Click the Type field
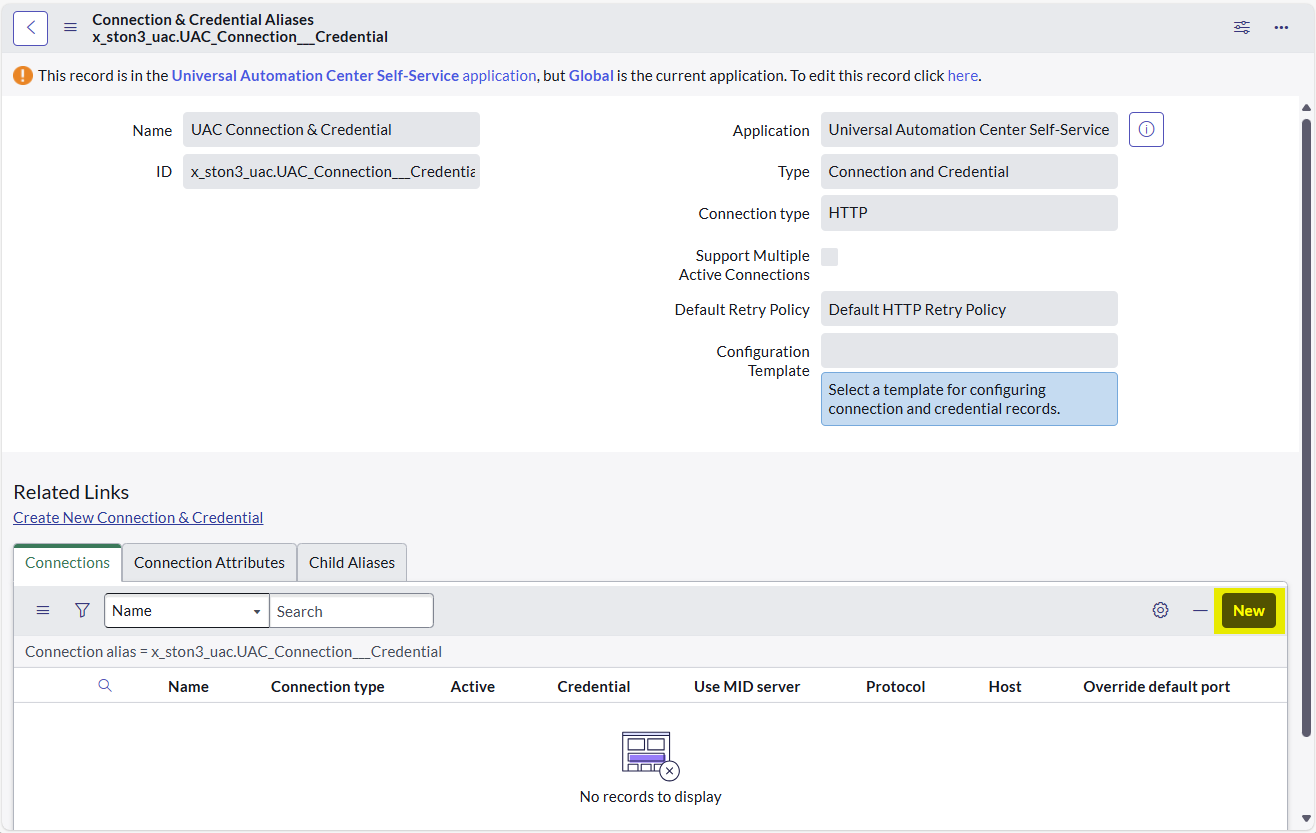This screenshot has height=833, width=1316. tap(969, 172)
